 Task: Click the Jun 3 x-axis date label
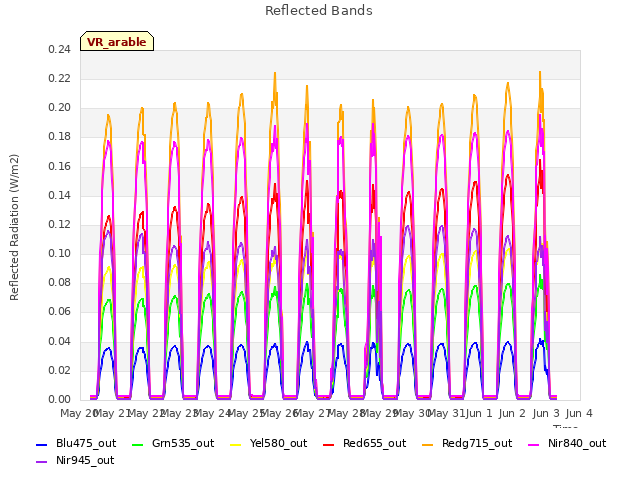tap(546, 413)
